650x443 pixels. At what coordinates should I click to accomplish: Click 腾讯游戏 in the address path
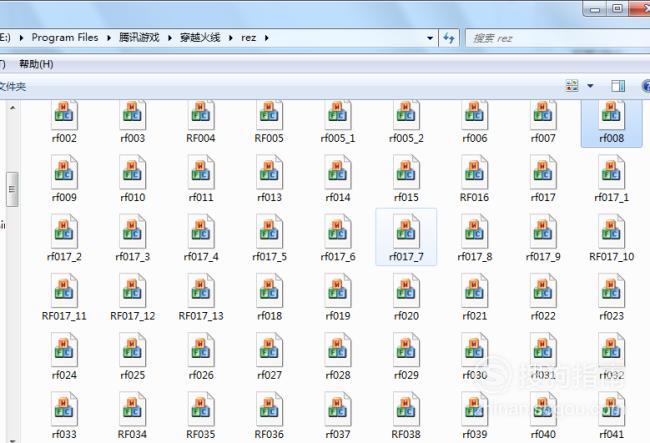(139, 38)
